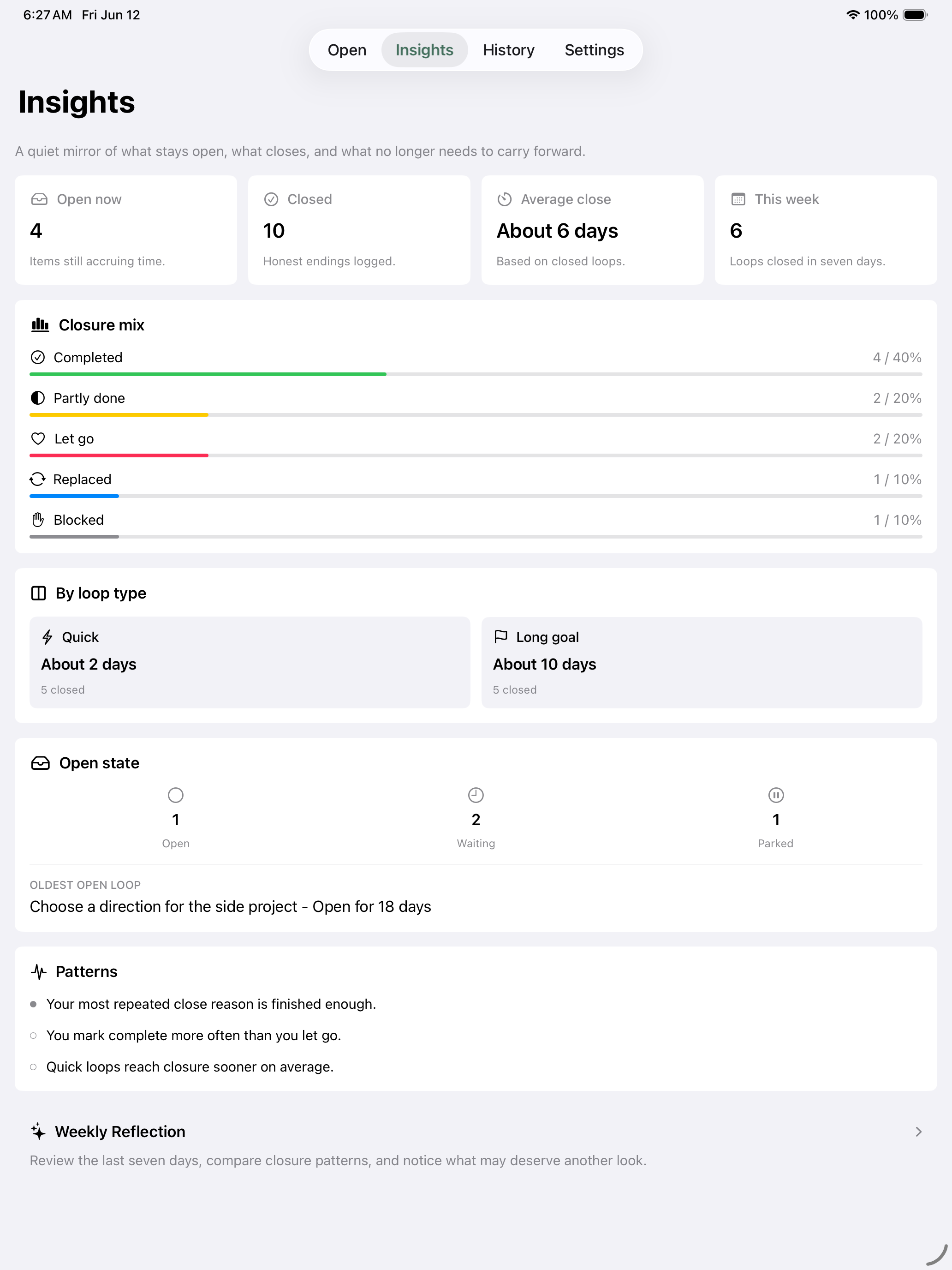Click the Partly done half-circle icon
Screen dimensions: 952x1270
38,398
